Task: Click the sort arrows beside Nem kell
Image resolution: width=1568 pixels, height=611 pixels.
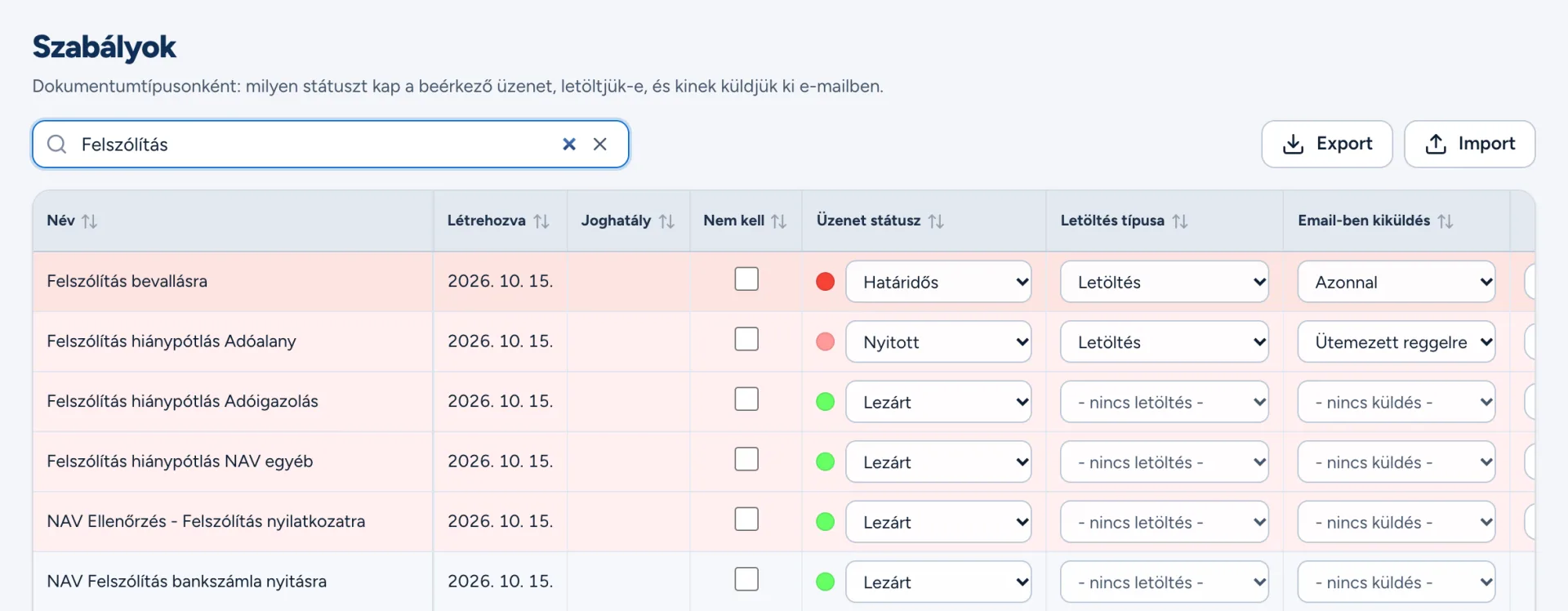Action: (x=778, y=221)
